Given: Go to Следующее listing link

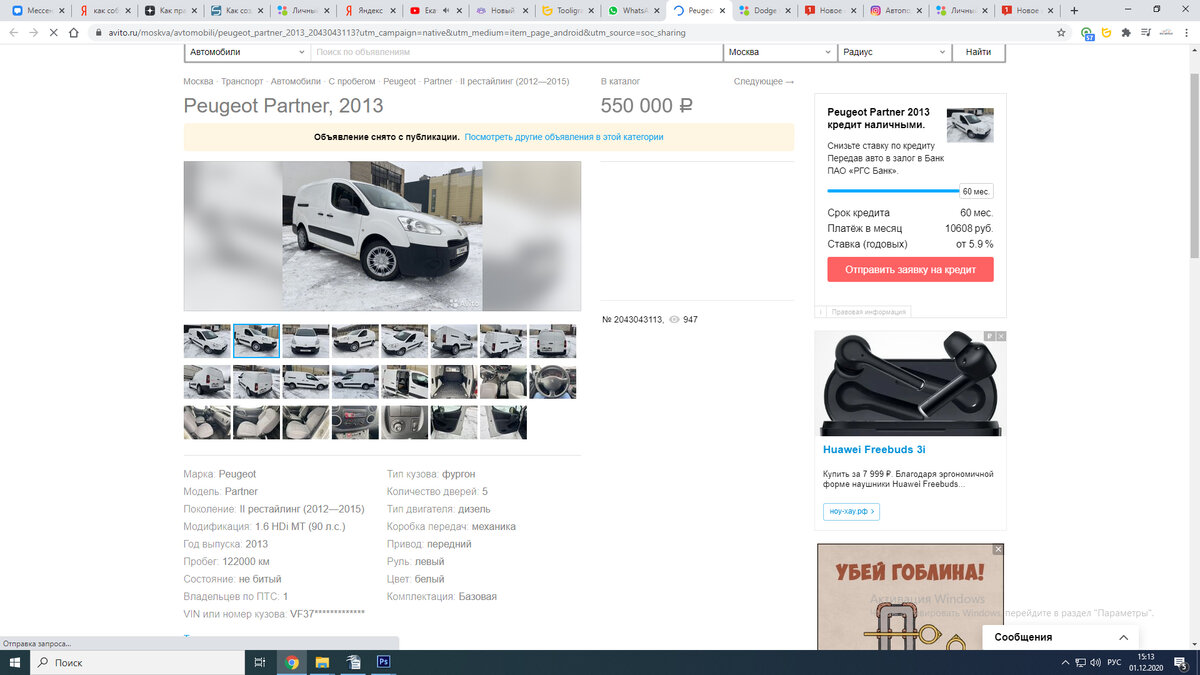Looking at the screenshot, I should [764, 81].
